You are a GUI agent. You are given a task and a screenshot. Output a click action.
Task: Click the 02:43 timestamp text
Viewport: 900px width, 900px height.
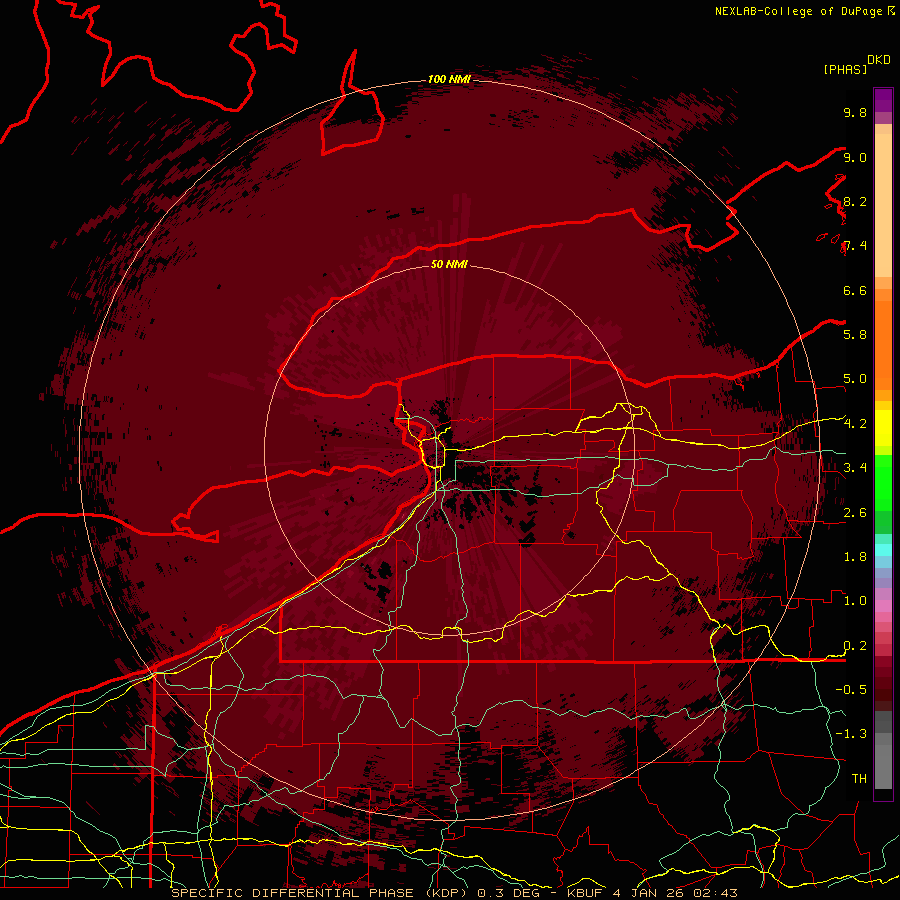tap(715, 893)
